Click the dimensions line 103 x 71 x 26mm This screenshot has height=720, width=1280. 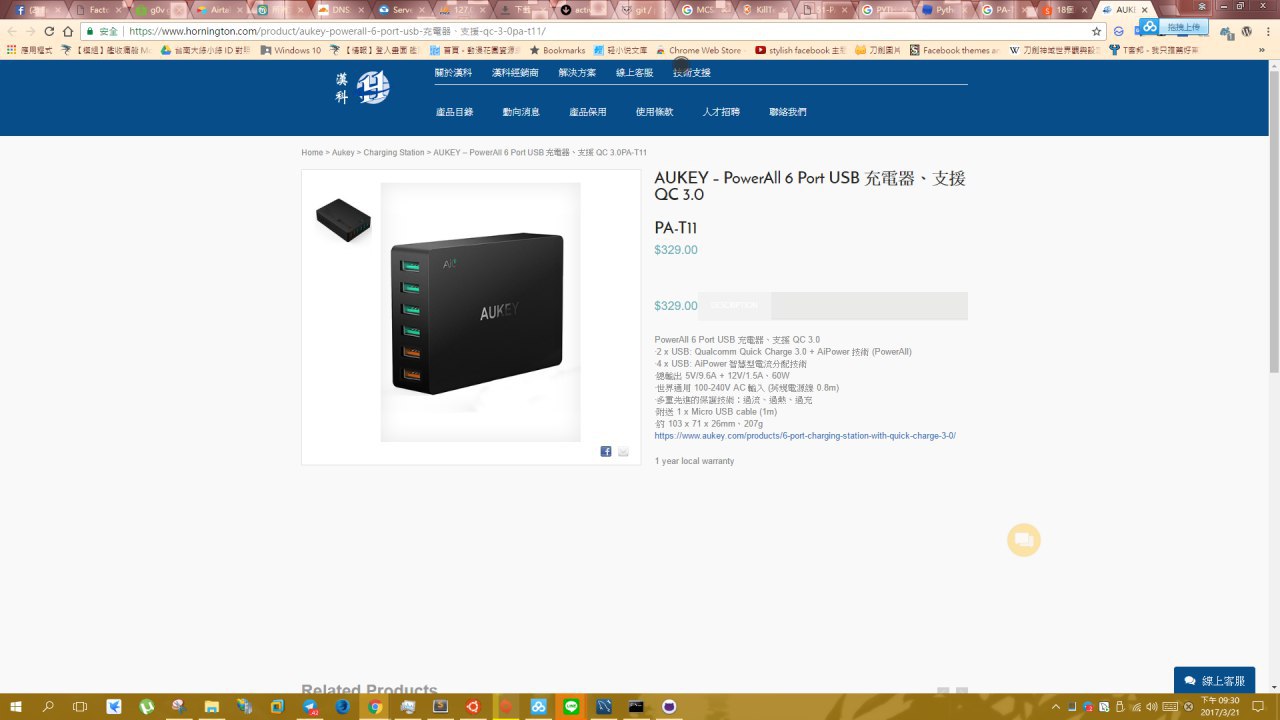click(x=709, y=424)
